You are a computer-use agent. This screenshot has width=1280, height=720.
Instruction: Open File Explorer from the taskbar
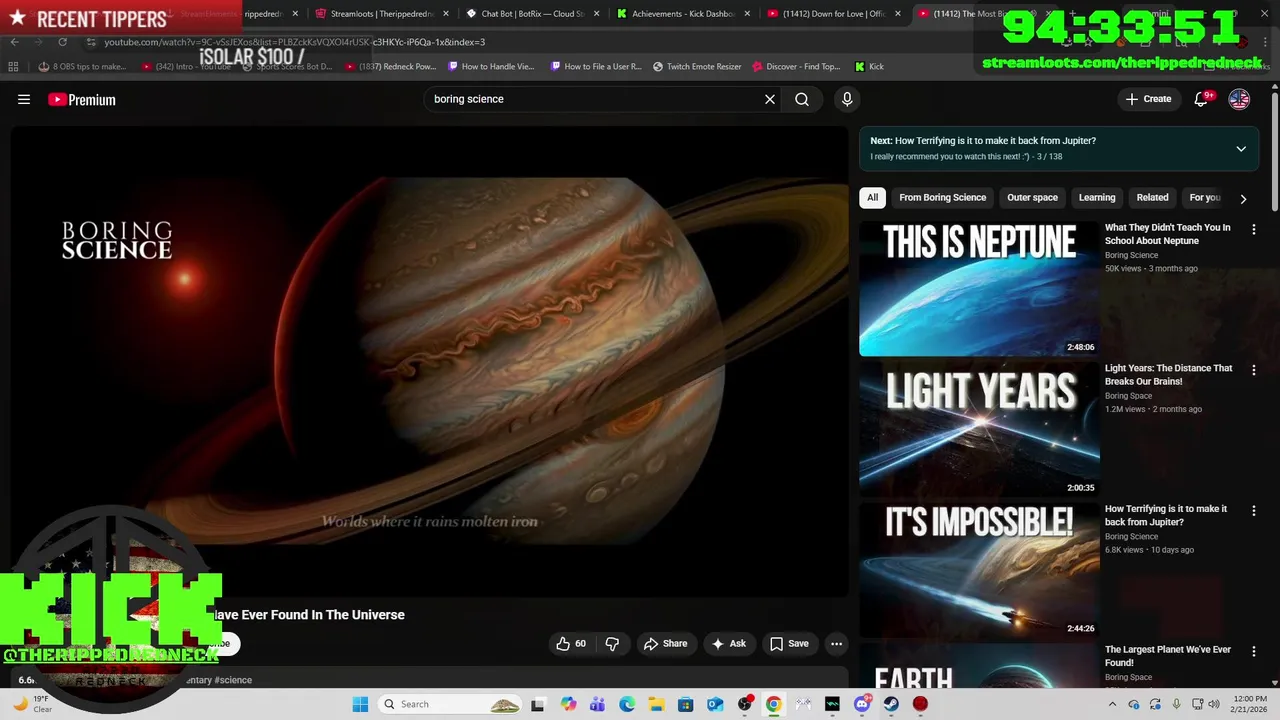(656, 704)
